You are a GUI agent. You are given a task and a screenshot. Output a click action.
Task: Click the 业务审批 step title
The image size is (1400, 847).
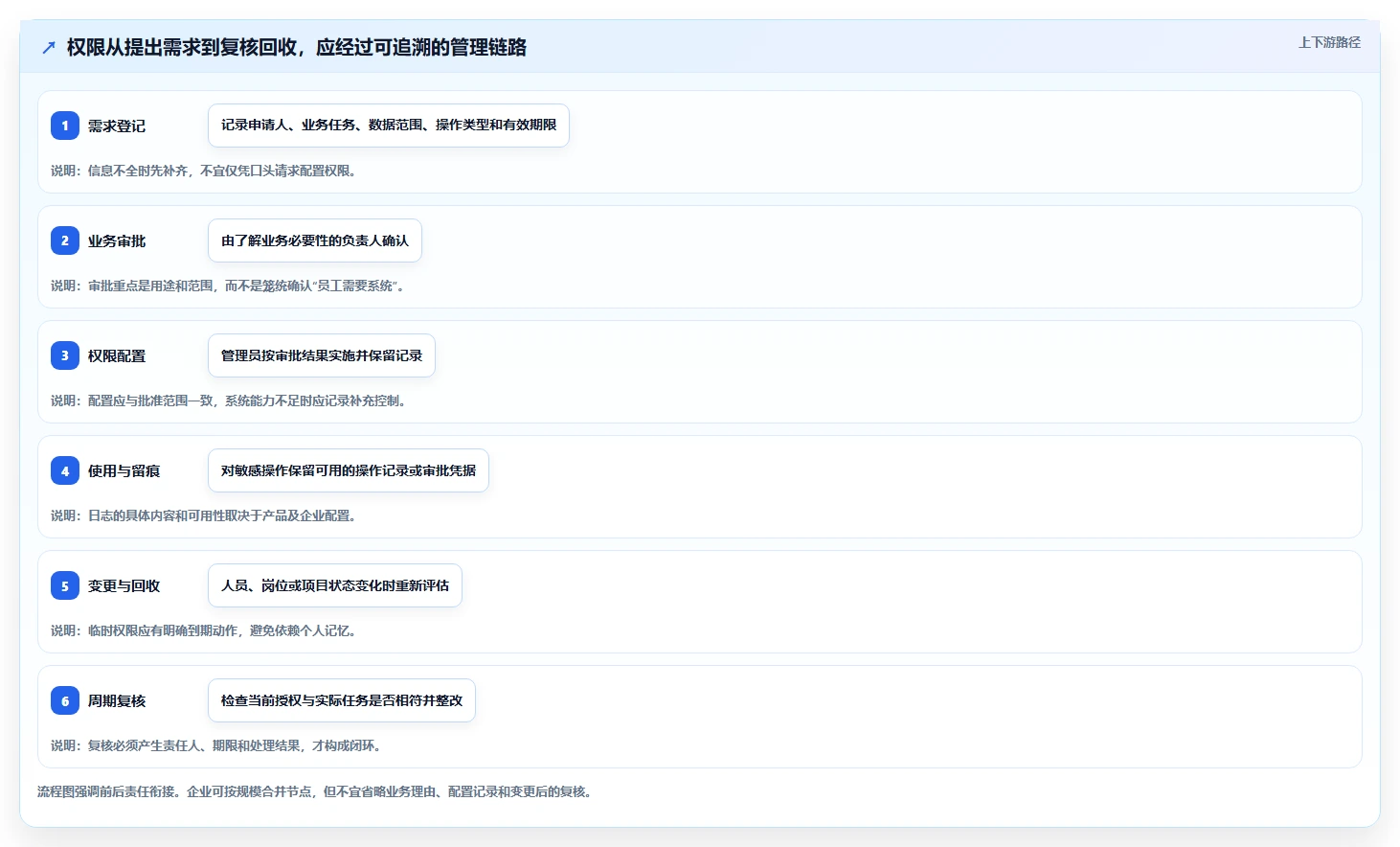(117, 240)
